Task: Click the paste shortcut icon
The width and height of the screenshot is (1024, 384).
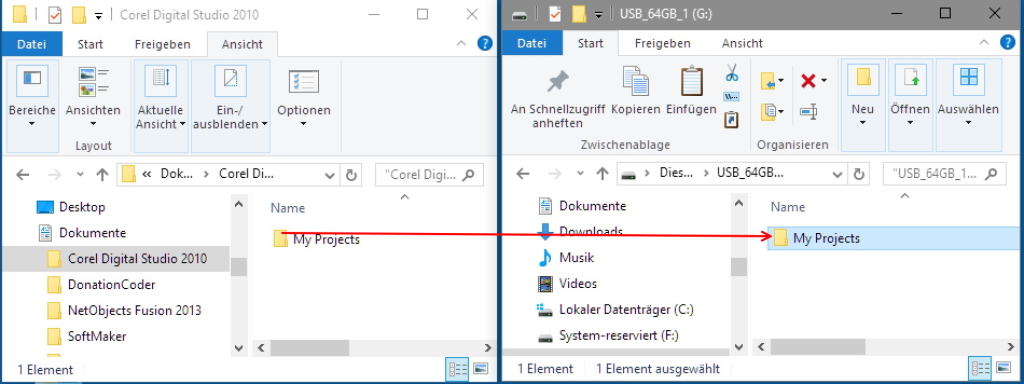Action: click(731, 120)
